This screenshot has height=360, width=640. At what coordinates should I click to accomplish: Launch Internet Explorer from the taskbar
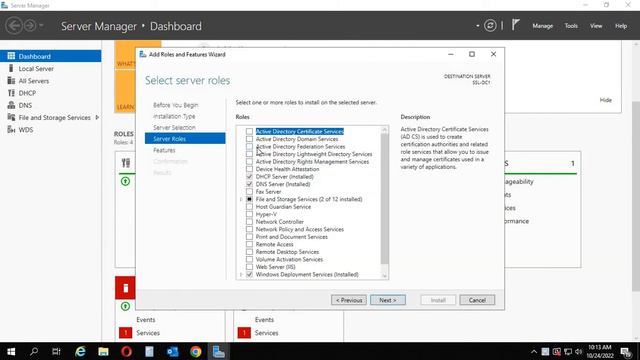pos(80,351)
